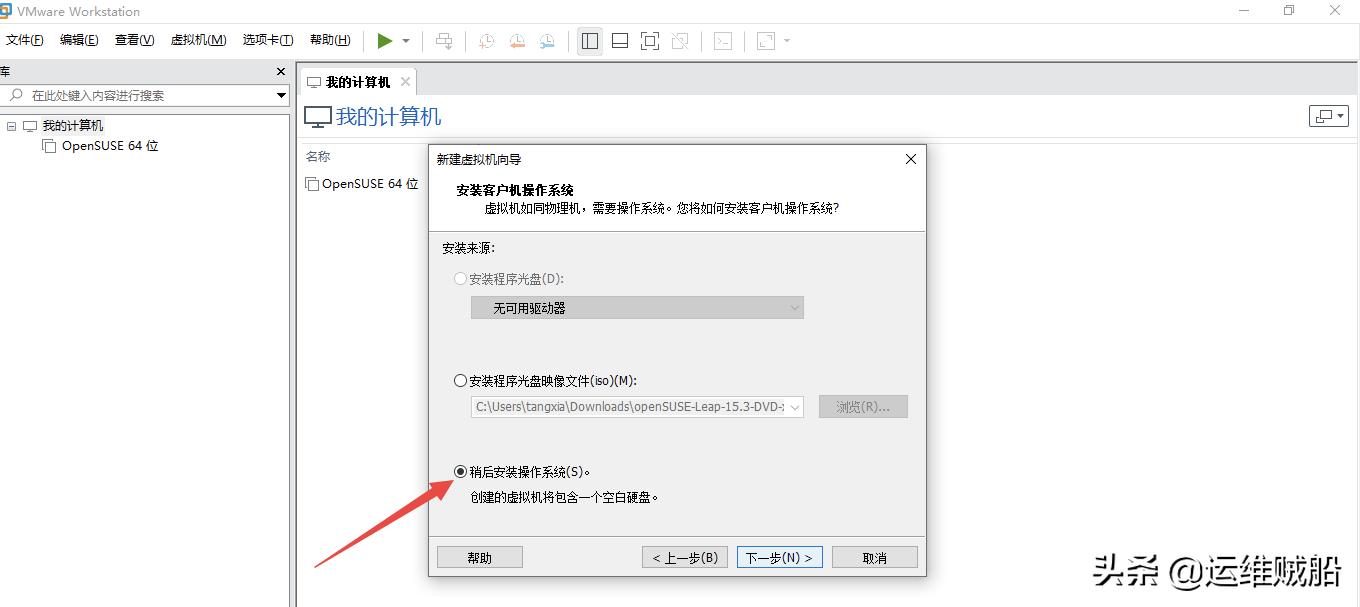Send Ctrl+Alt+Del to the guest

tap(444, 40)
